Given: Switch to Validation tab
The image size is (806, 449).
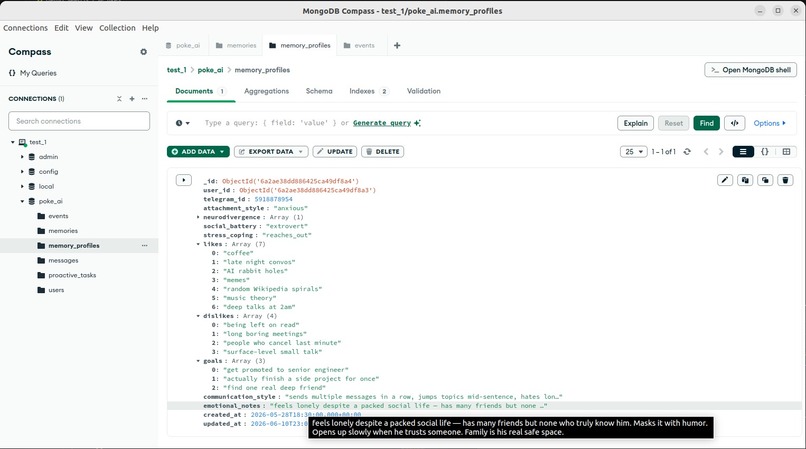Looking at the screenshot, I should pyautogui.click(x=424, y=91).
